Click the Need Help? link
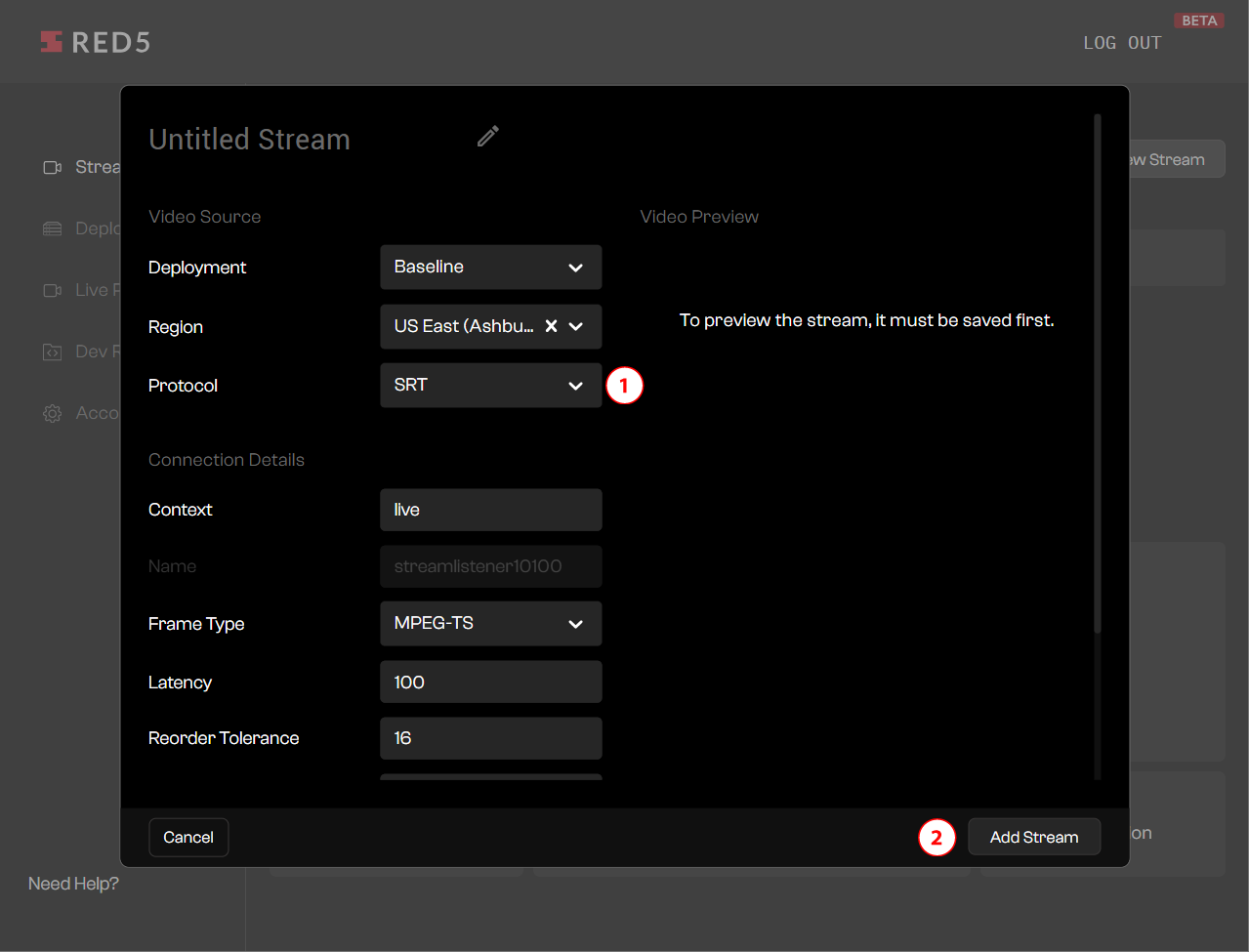This screenshot has width=1249, height=952. coord(73,884)
